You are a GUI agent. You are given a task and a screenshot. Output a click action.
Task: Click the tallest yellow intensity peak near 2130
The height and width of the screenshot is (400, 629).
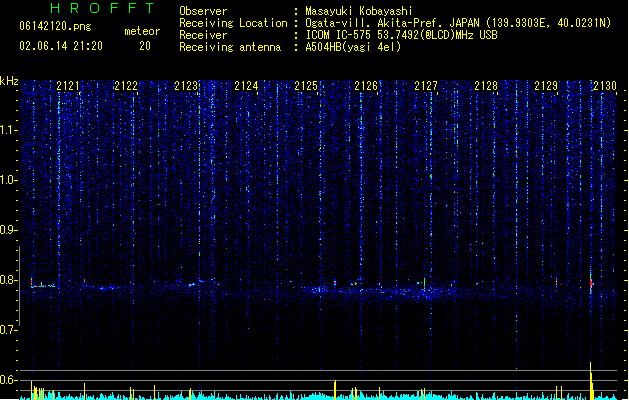[591, 380]
